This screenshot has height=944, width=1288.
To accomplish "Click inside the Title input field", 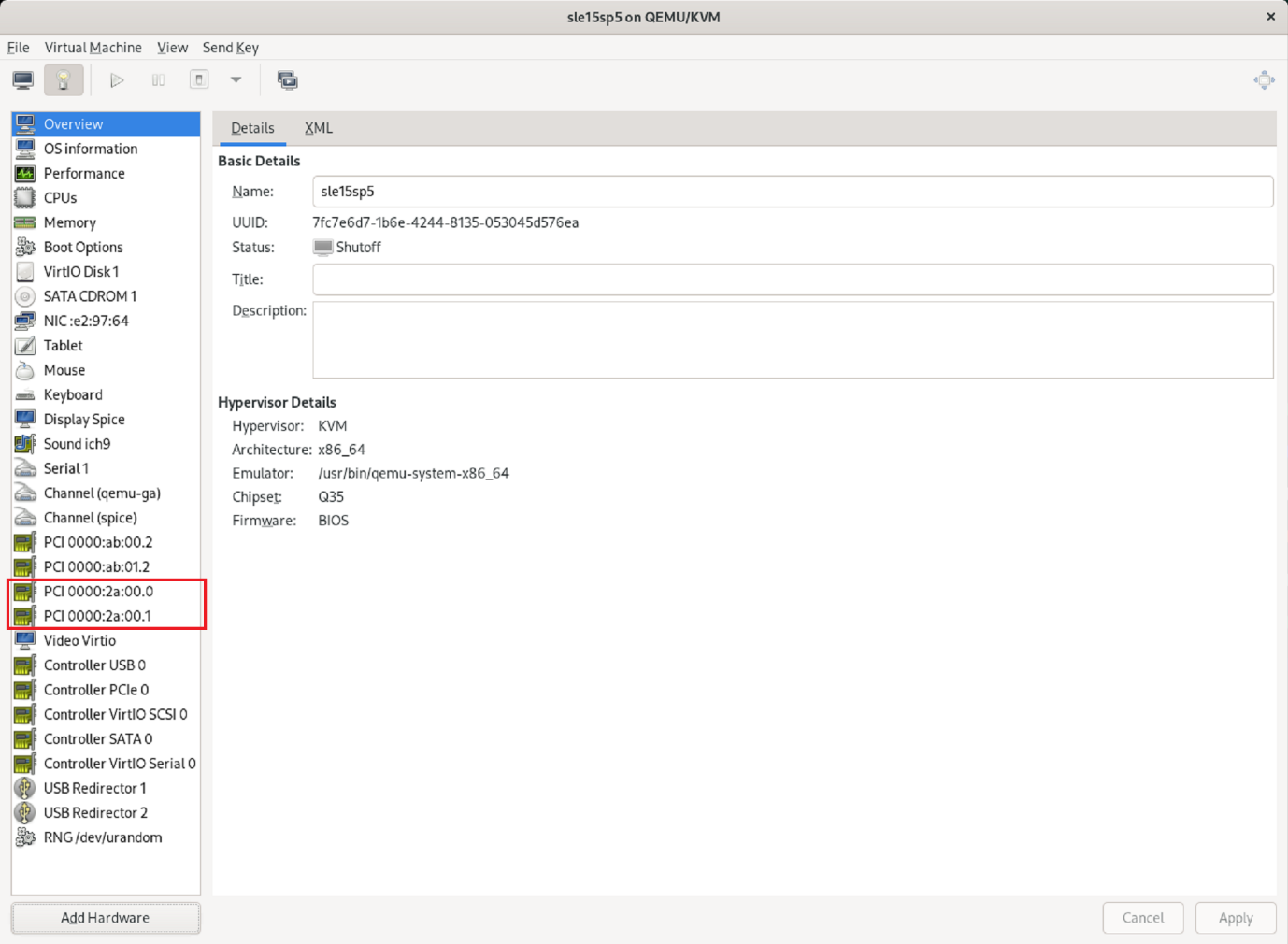I will click(x=793, y=279).
